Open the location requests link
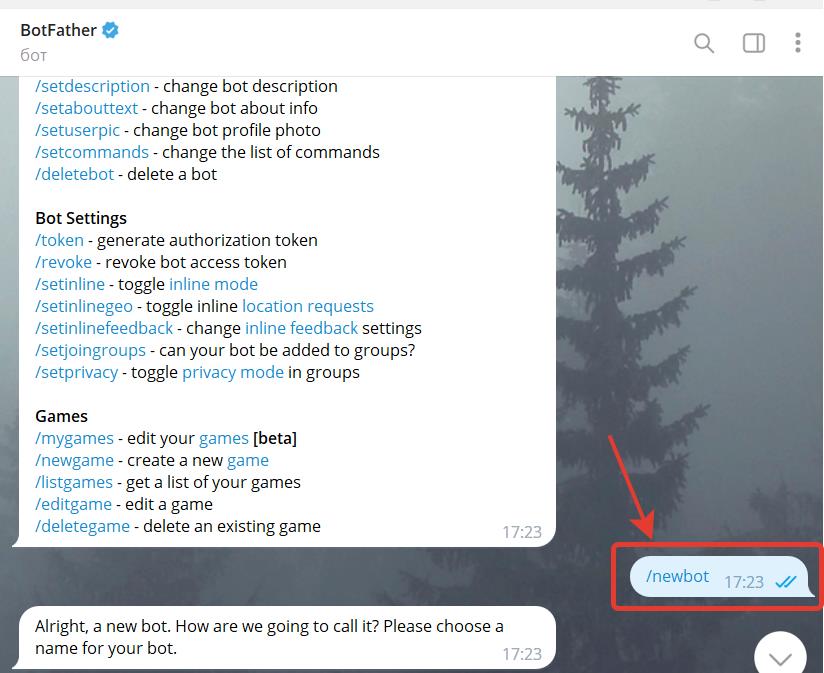The width and height of the screenshot is (824, 673). 307,306
